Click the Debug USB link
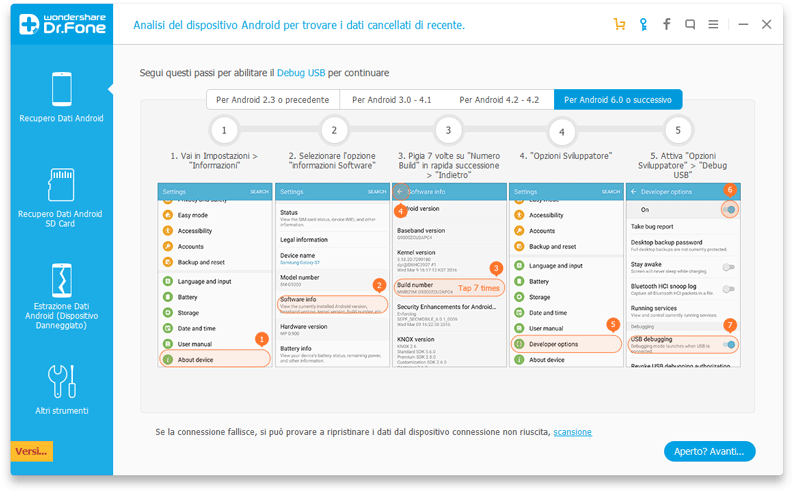 (x=301, y=73)
